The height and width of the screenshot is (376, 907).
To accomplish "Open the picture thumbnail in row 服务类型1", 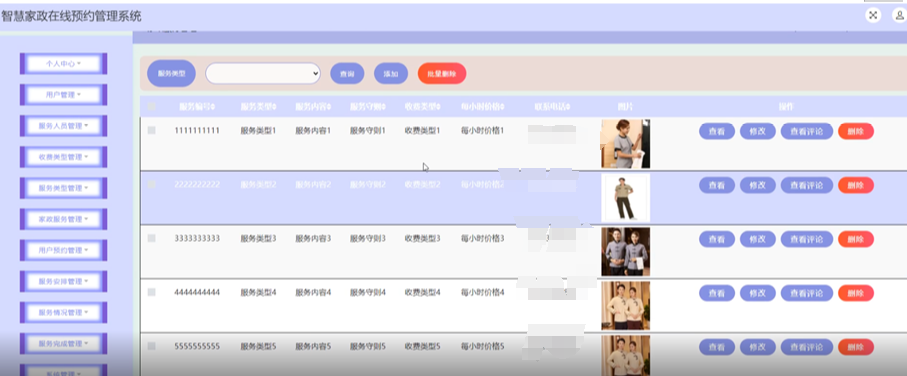I will click(625, 144).
